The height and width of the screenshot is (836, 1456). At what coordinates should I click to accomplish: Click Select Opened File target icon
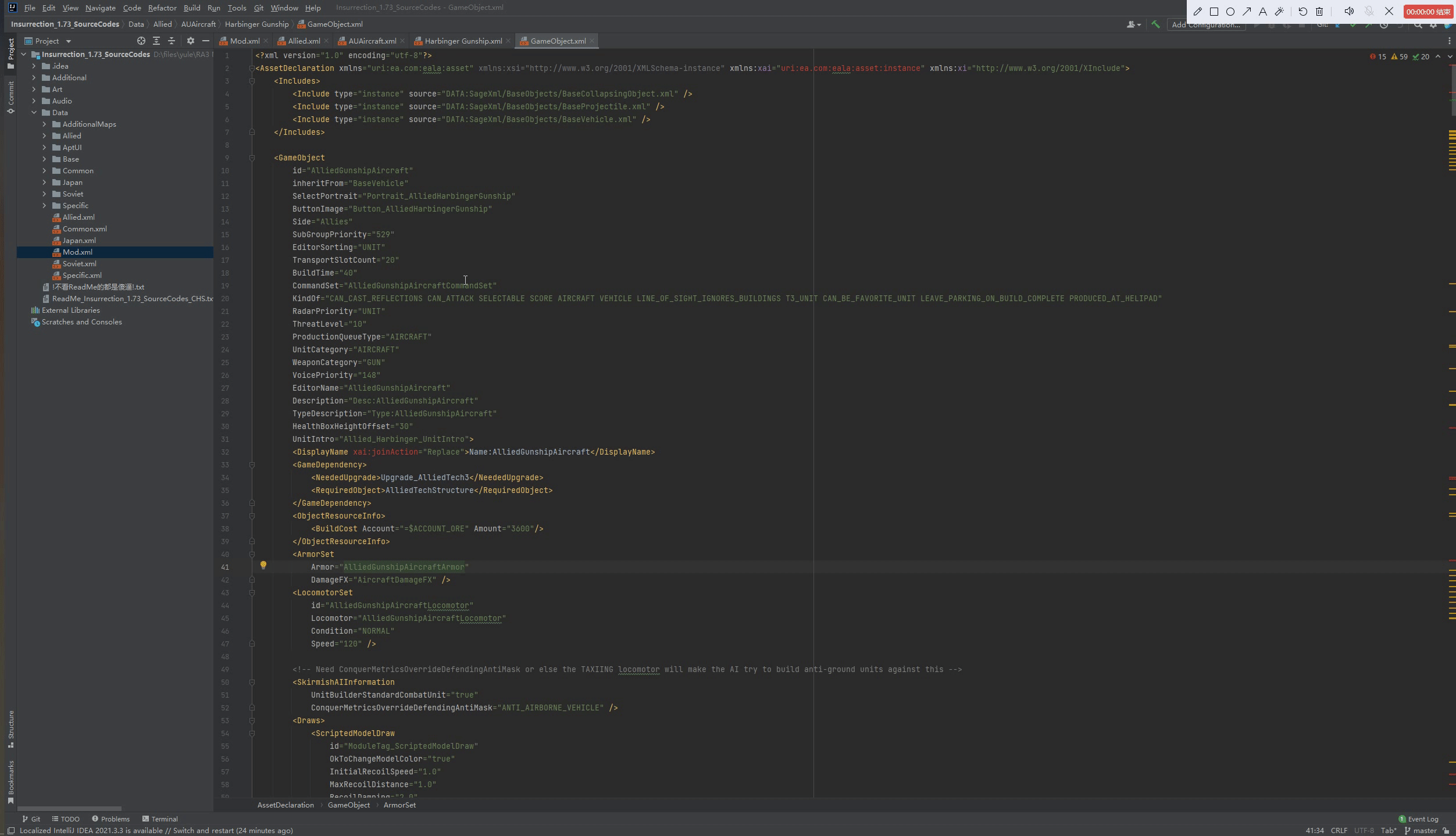141,41
